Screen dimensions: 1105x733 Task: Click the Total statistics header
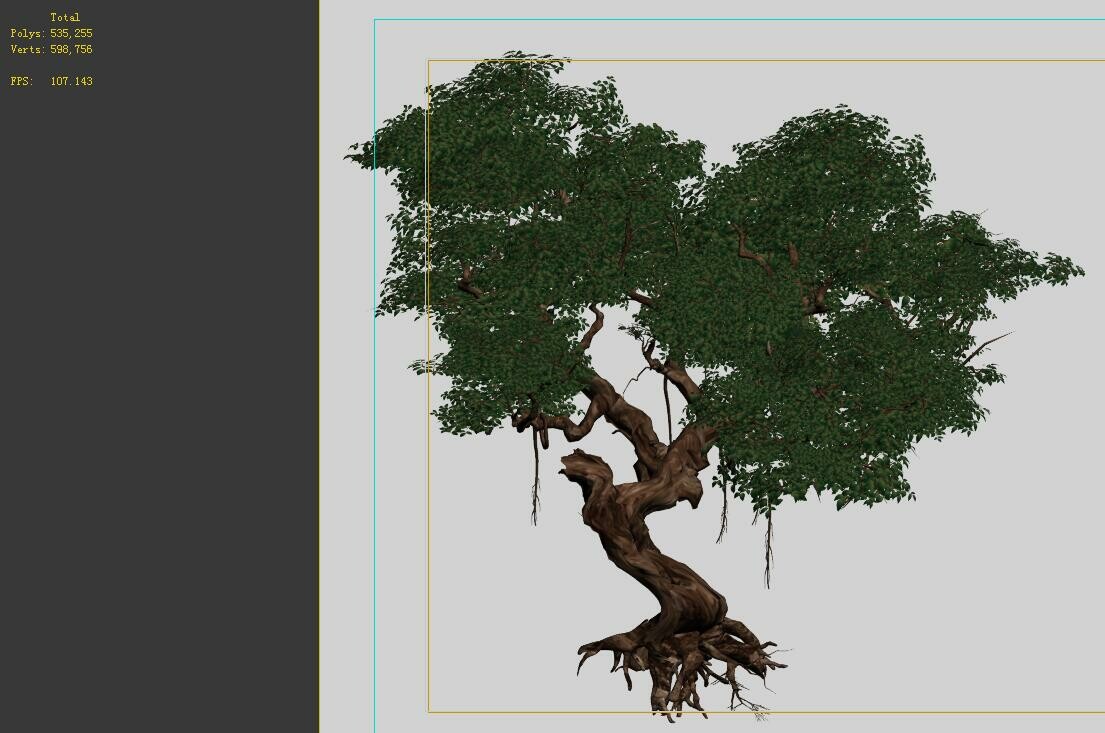click(x=66, y=17)
